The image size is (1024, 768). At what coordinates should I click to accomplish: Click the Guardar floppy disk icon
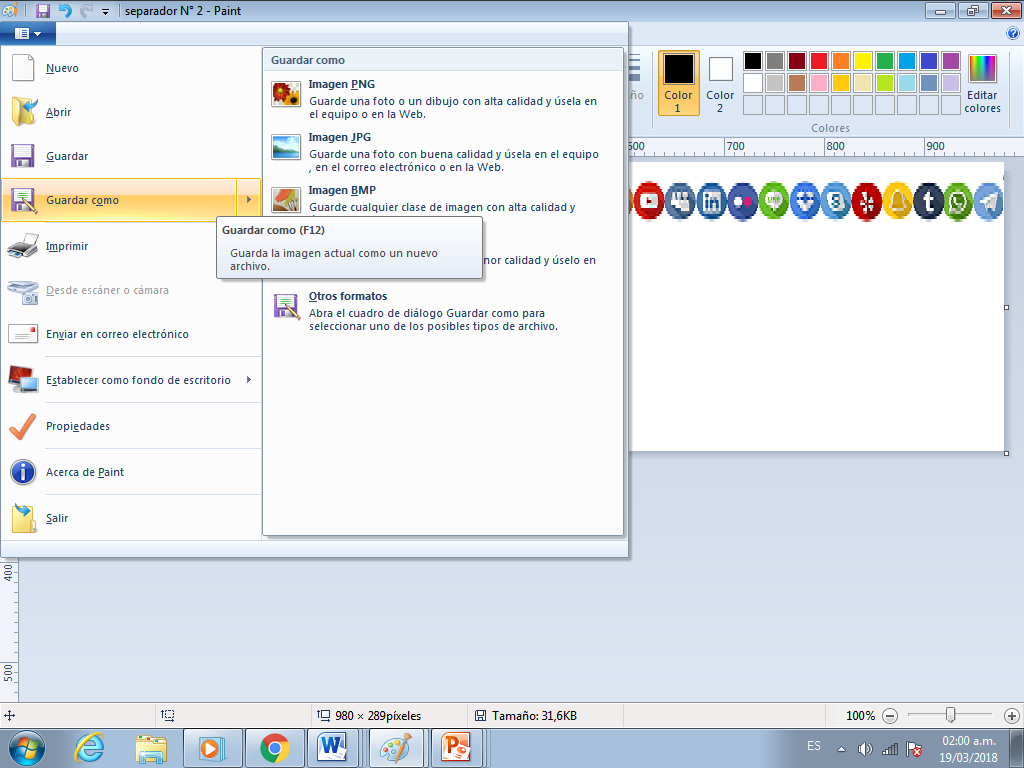[x=23, y=156]
